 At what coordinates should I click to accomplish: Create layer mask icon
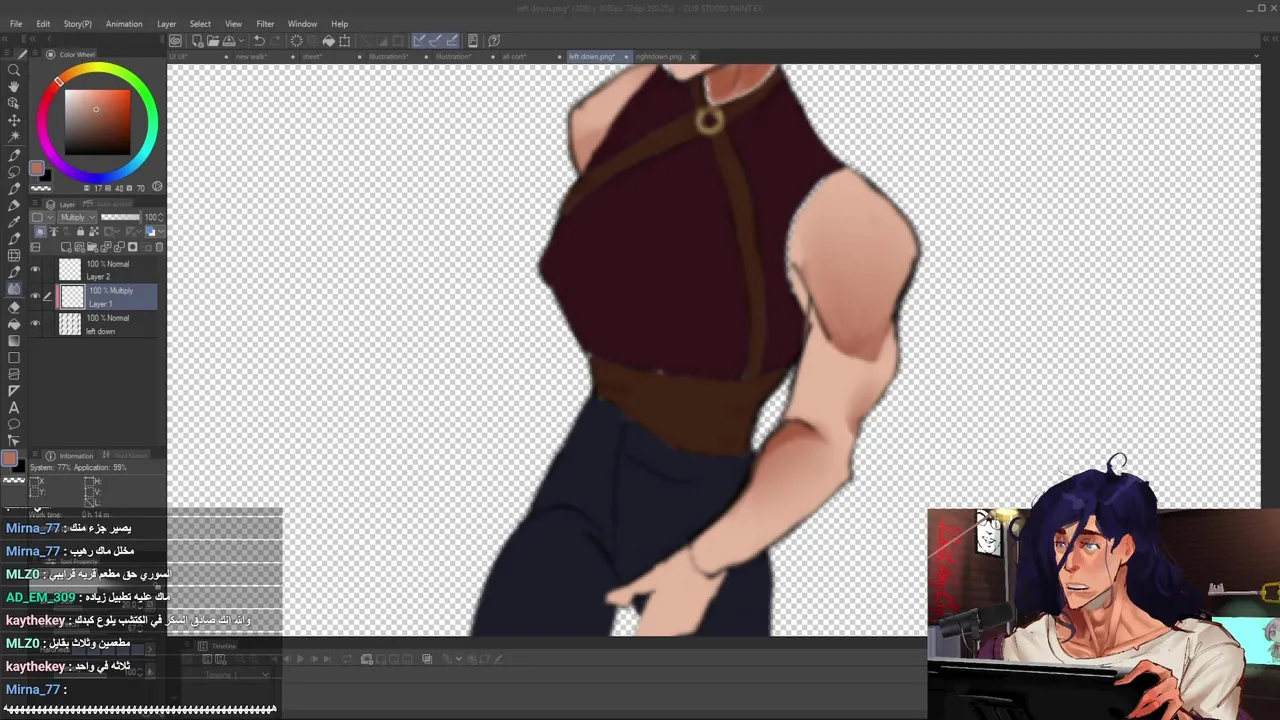click(132, 247)
